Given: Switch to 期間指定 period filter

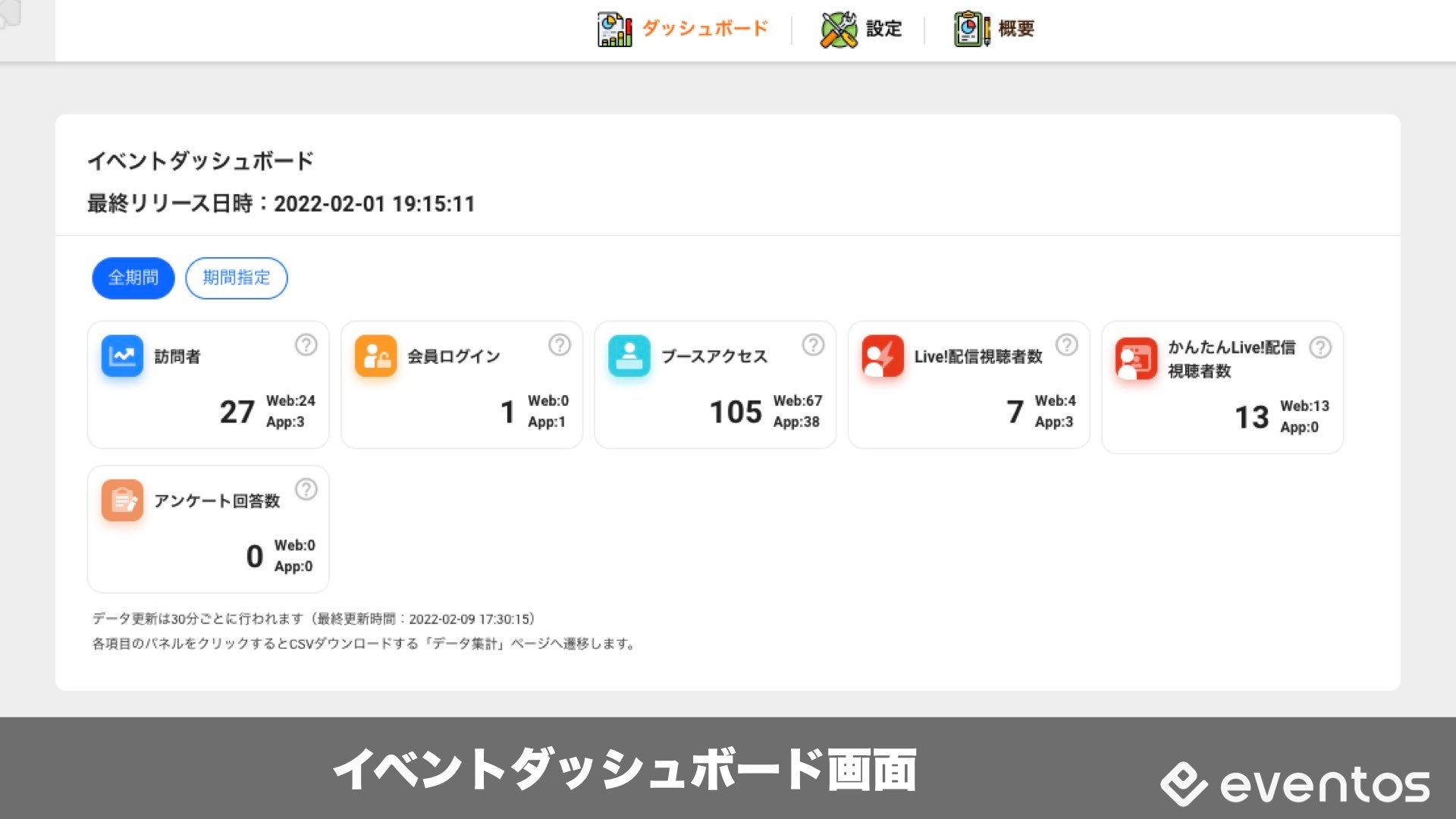Looking at the screenshot, I should click(237, 278).
